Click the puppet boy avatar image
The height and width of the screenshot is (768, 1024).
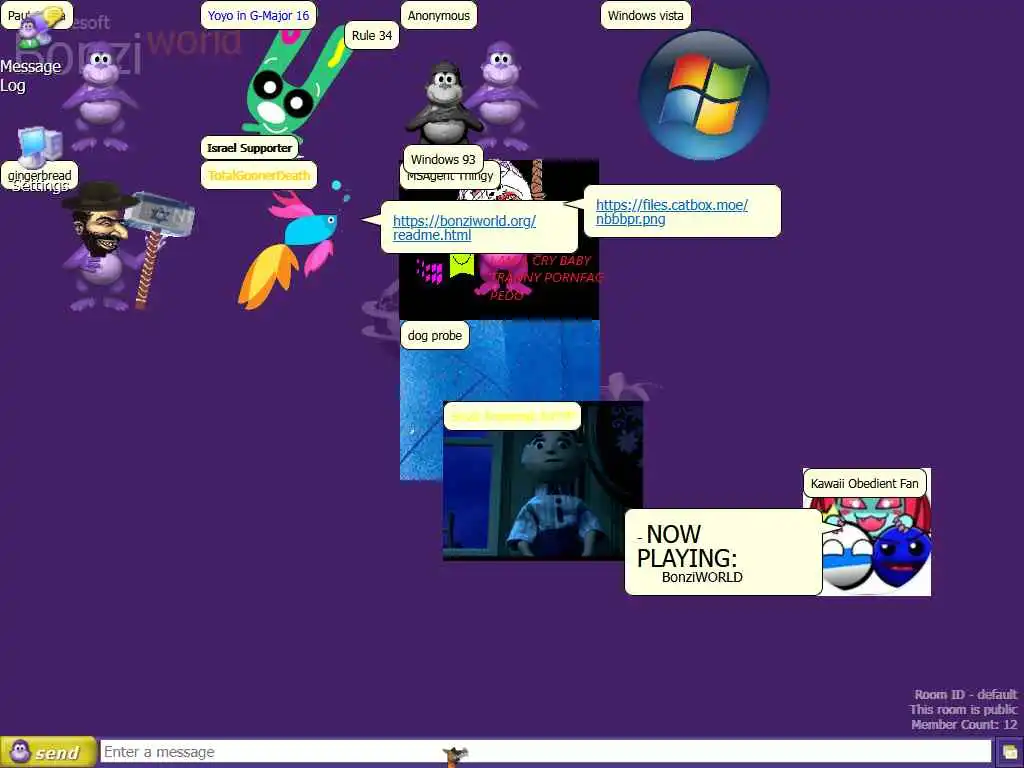pyautogui.click(x=543, y=481)
